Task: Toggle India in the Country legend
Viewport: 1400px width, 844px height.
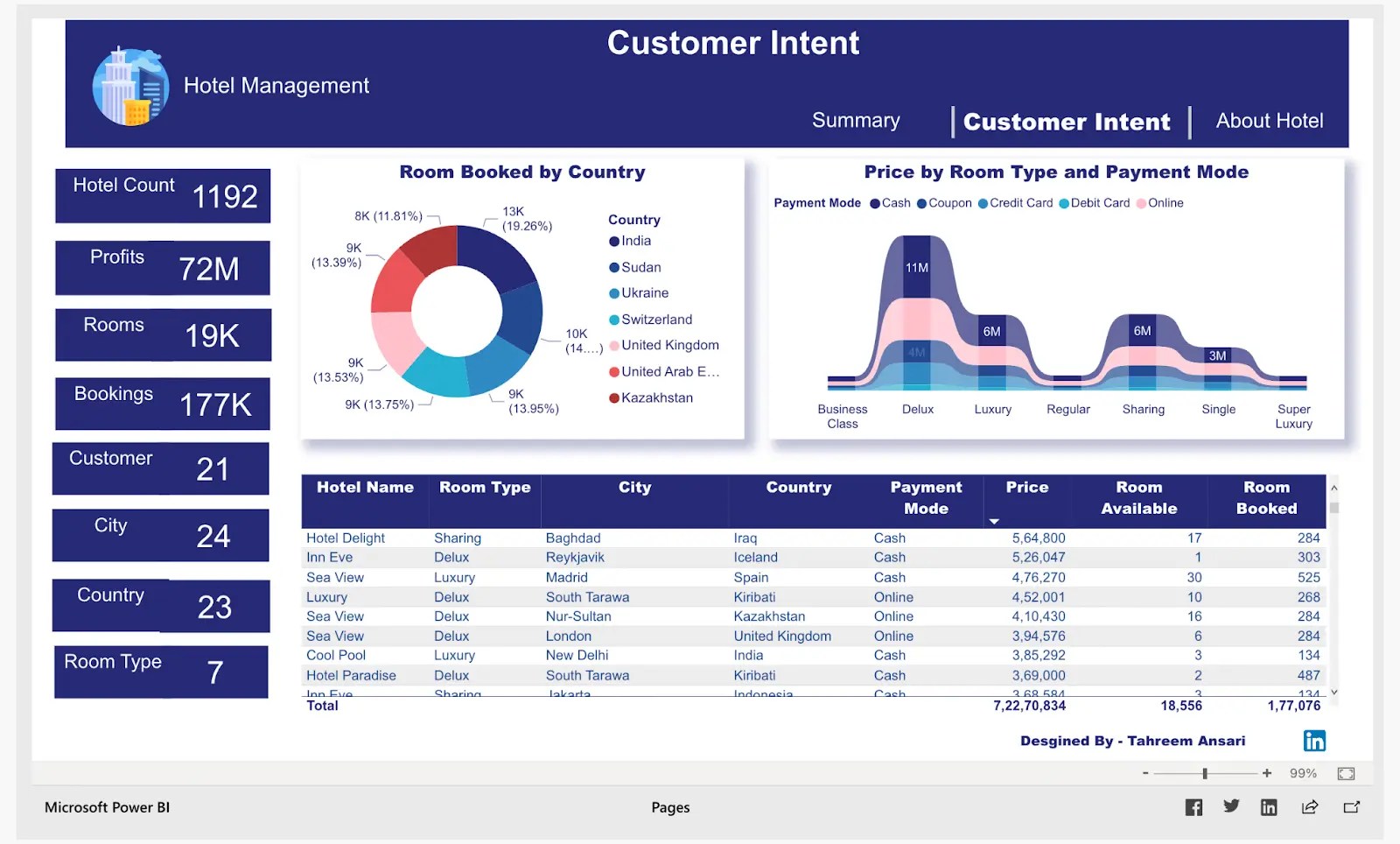Action: pos(632,241)
